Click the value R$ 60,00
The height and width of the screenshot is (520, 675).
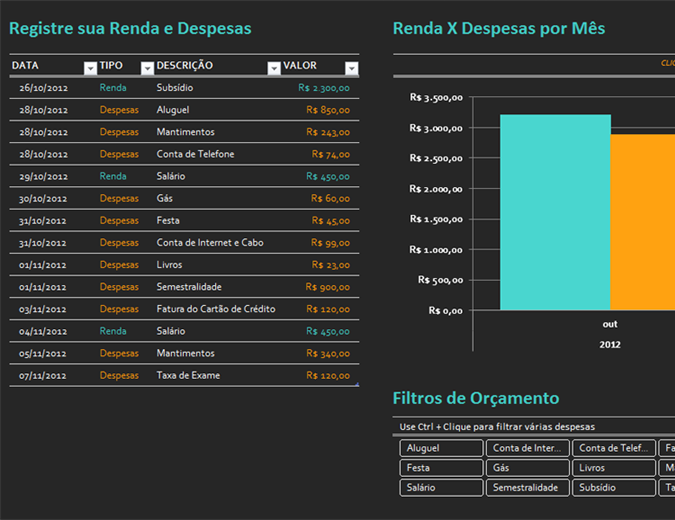tap(330, 198)
